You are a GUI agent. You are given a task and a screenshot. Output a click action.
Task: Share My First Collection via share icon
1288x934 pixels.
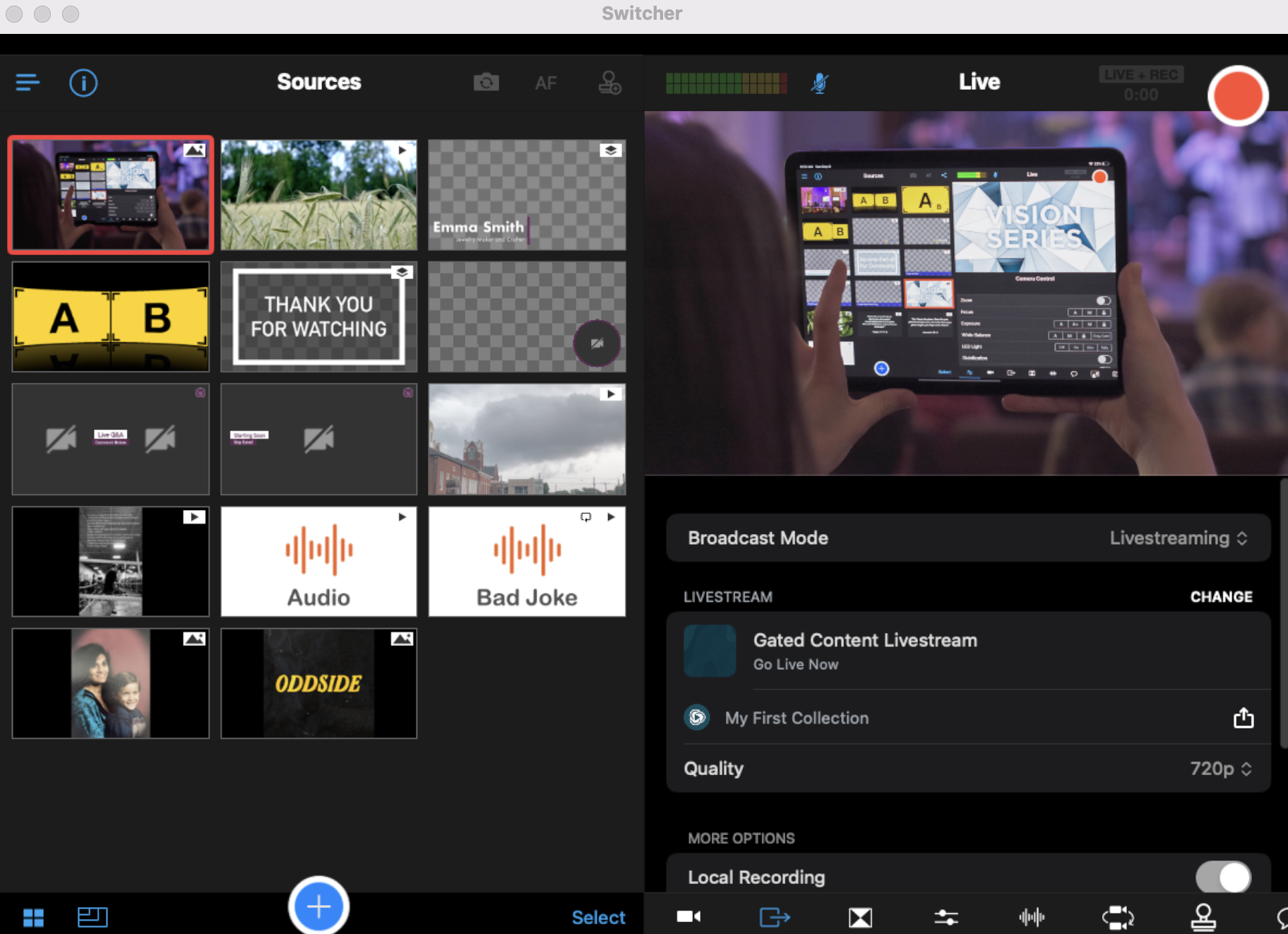(1244, 718)
